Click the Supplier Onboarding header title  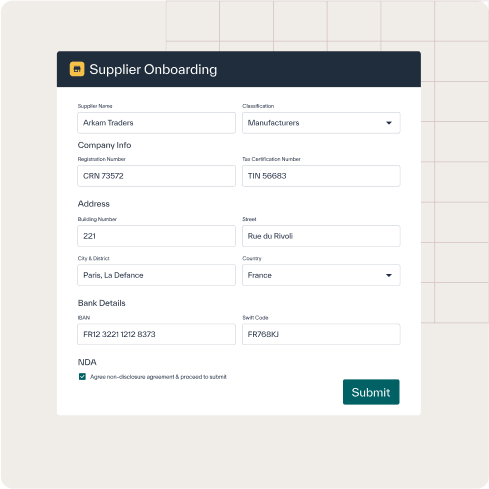(153, 70)
